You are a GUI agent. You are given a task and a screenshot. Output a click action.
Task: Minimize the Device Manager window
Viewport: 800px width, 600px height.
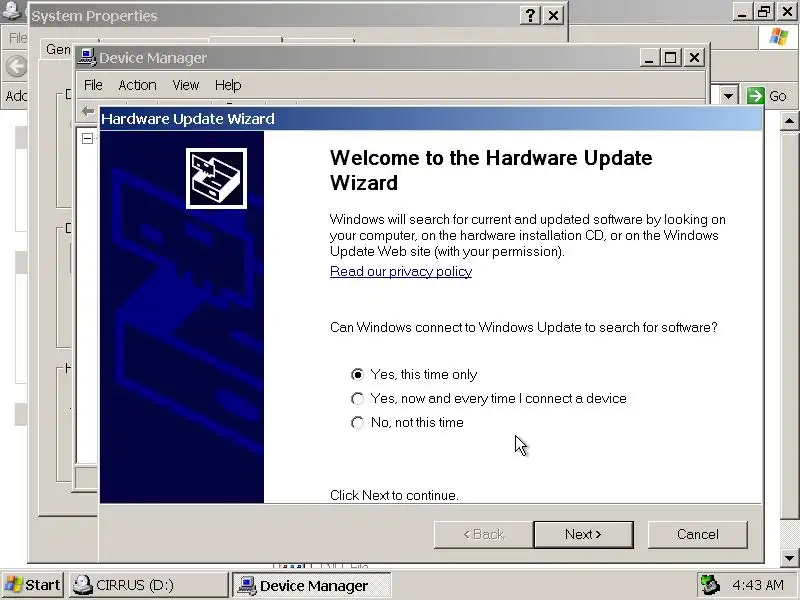tap(649, 58)
